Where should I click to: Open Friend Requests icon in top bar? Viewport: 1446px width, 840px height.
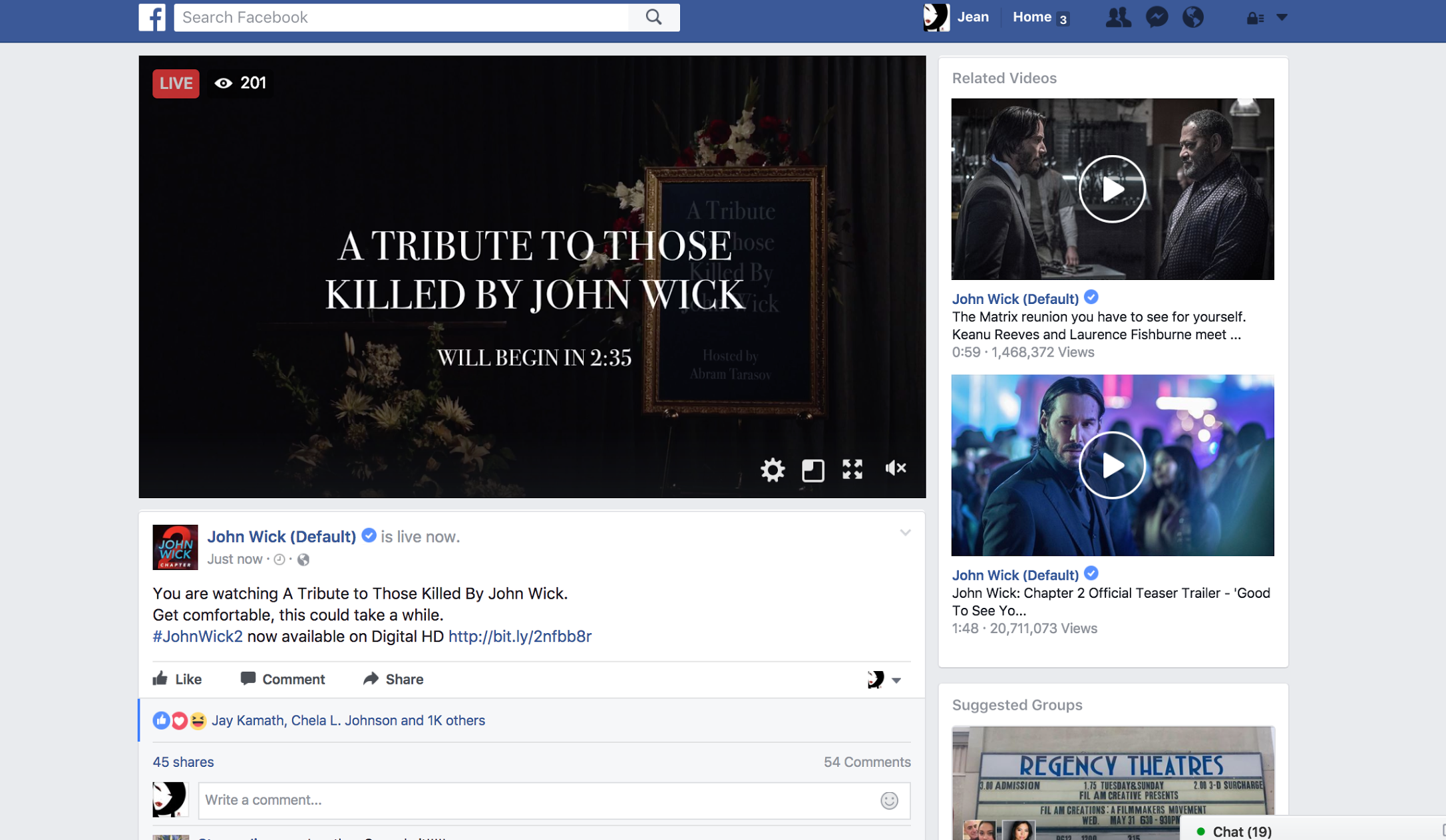1118,17
